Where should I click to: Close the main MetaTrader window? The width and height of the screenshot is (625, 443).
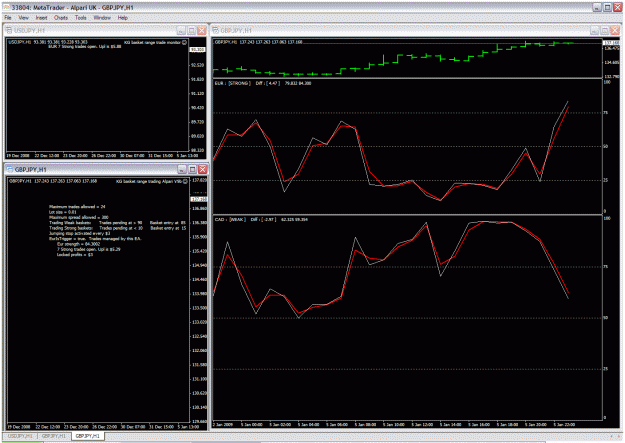[x=618, y=7]
